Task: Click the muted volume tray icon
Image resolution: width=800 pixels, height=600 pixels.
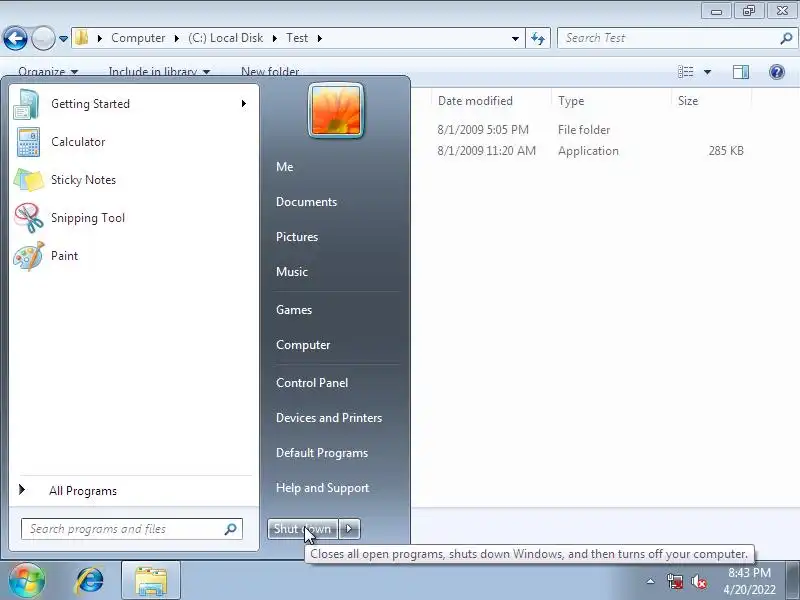Action: [x=698, y=581]
